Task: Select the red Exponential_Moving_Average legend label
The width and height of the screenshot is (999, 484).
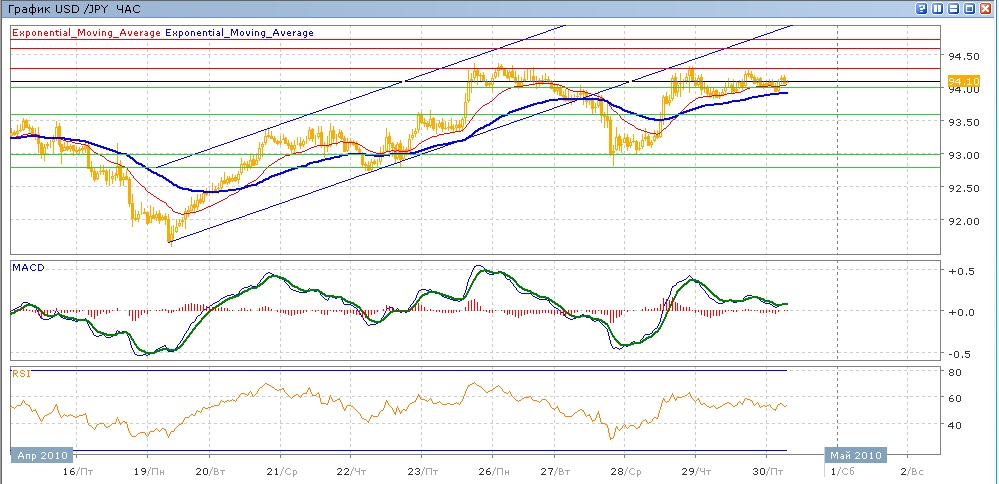Action: tap(87, 33)
